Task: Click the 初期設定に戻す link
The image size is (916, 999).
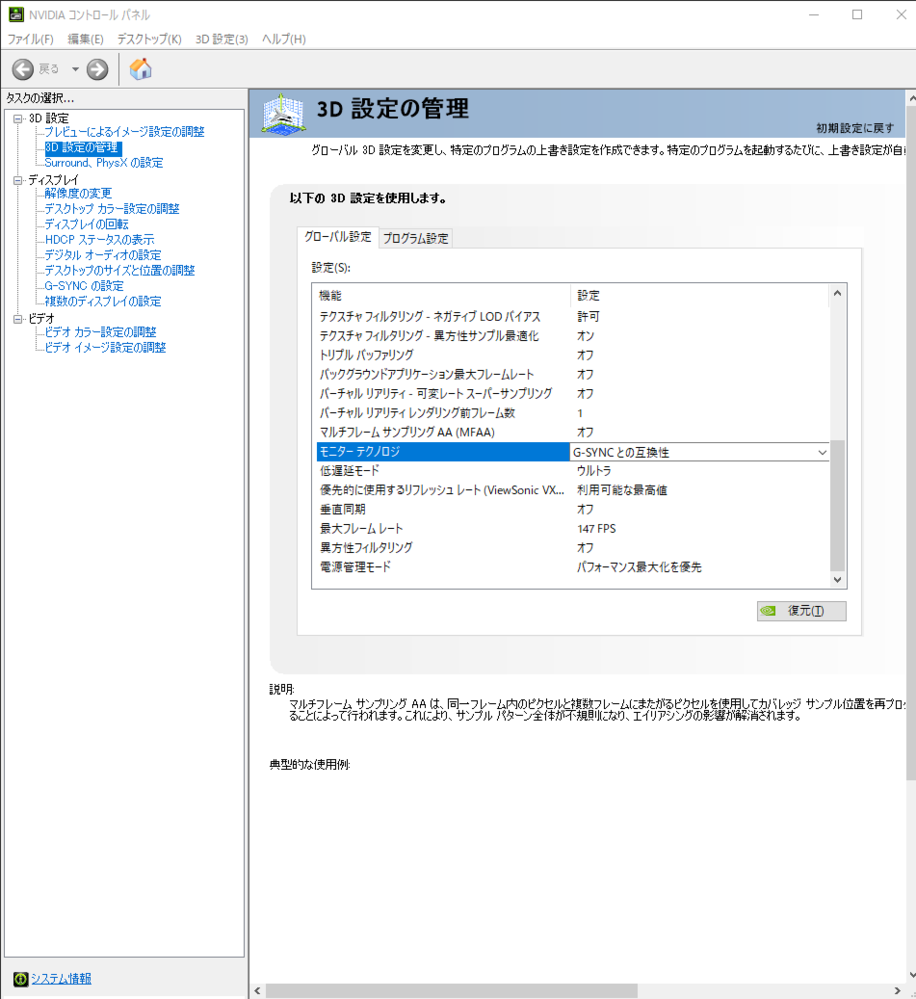Action: [x=855, y=129]
